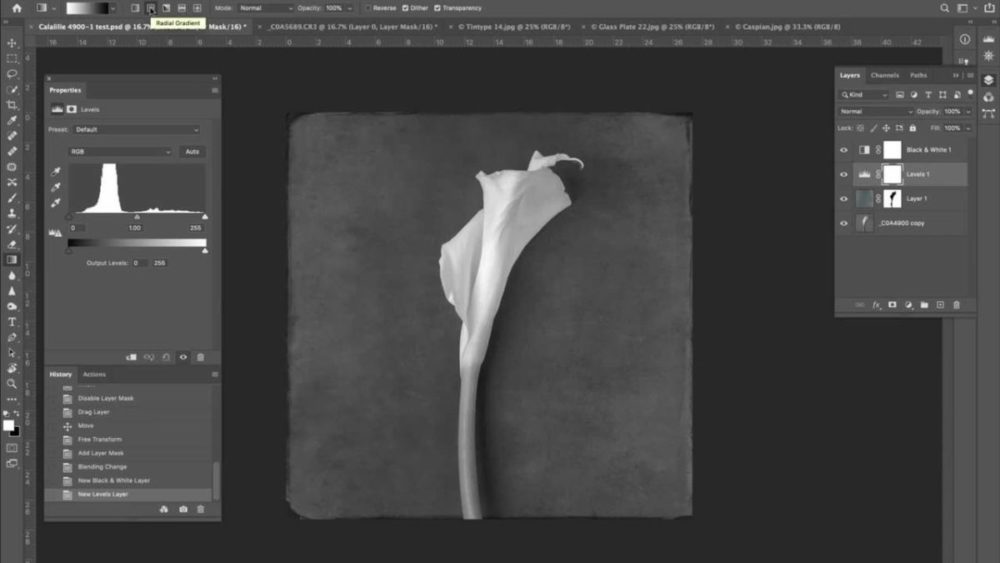This screenshot has height=563, width=1000.
Task: Click the Radial Gradient option icon
Action: pyautogui.click(x=150, y=8)
